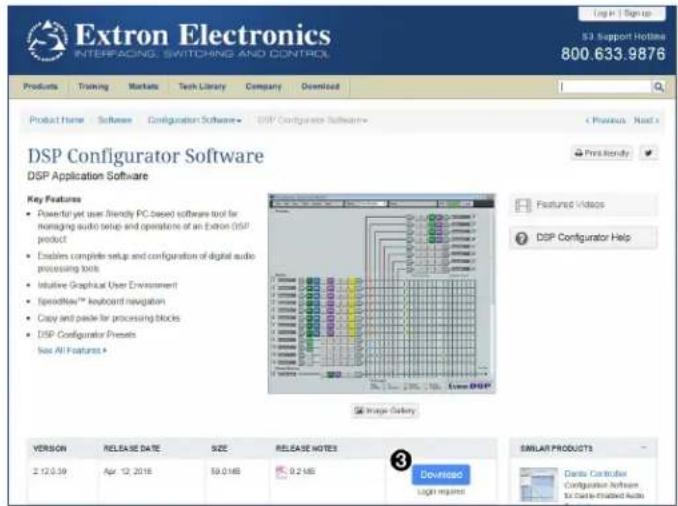Open the Download menu
Viewport: 678px width, 506px height.
pyautogui.click(x=320, y=86)
